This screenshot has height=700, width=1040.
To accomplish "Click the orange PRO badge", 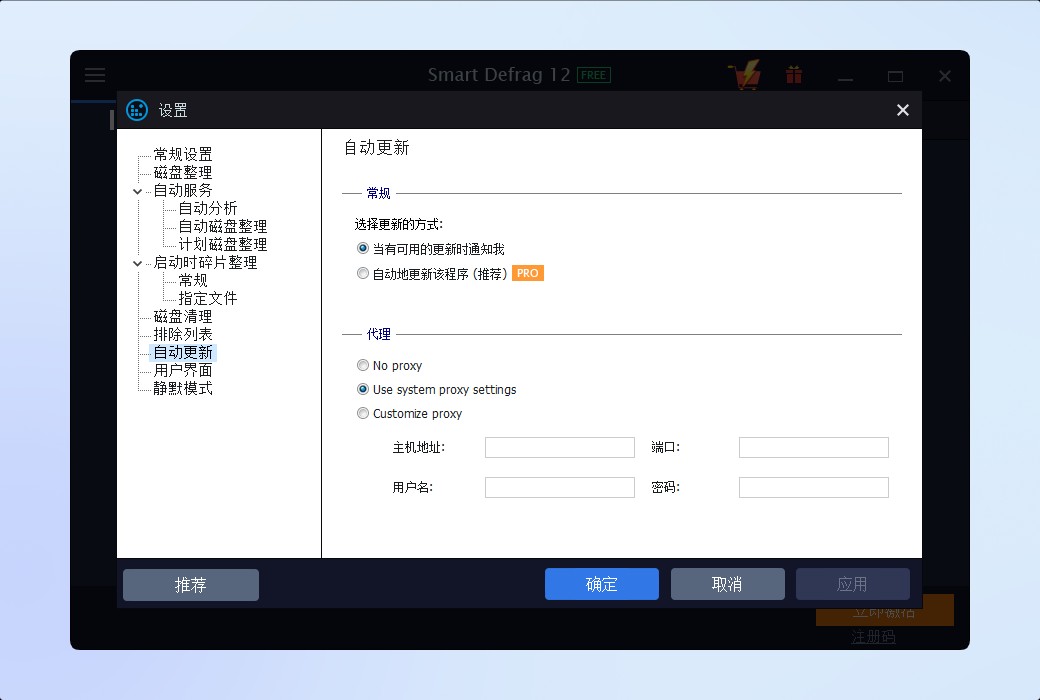I will [528, 273].
